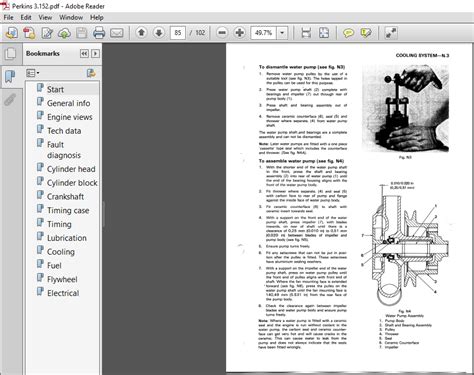Zoom in with the plus button
Screen dimensions: 474x375
pos(240,33)
